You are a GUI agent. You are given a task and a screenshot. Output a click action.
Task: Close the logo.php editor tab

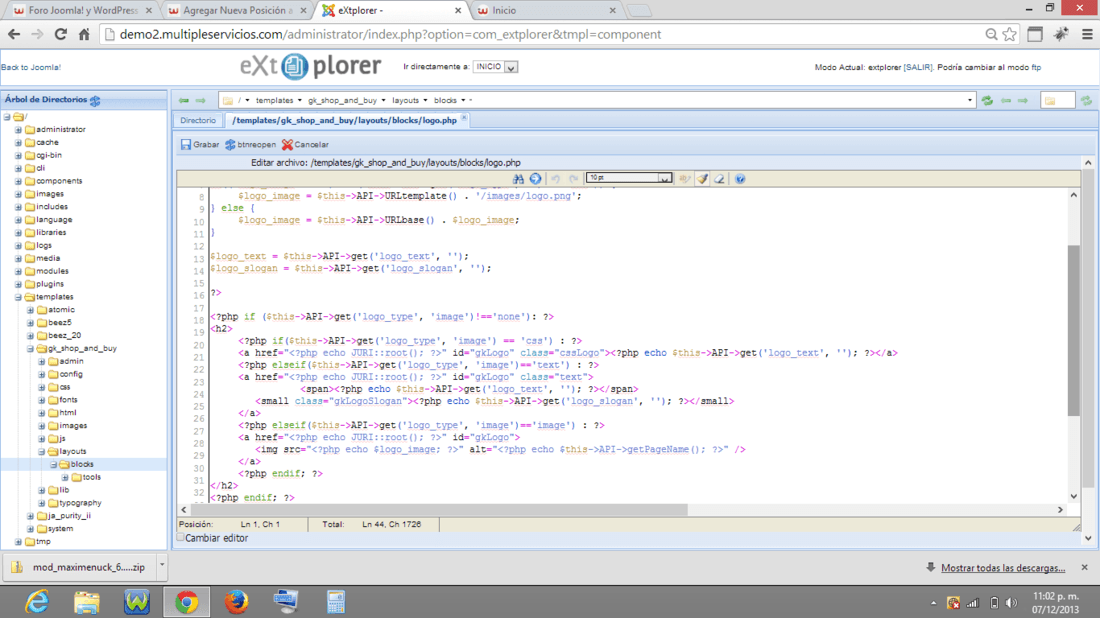tap(464, 118)
